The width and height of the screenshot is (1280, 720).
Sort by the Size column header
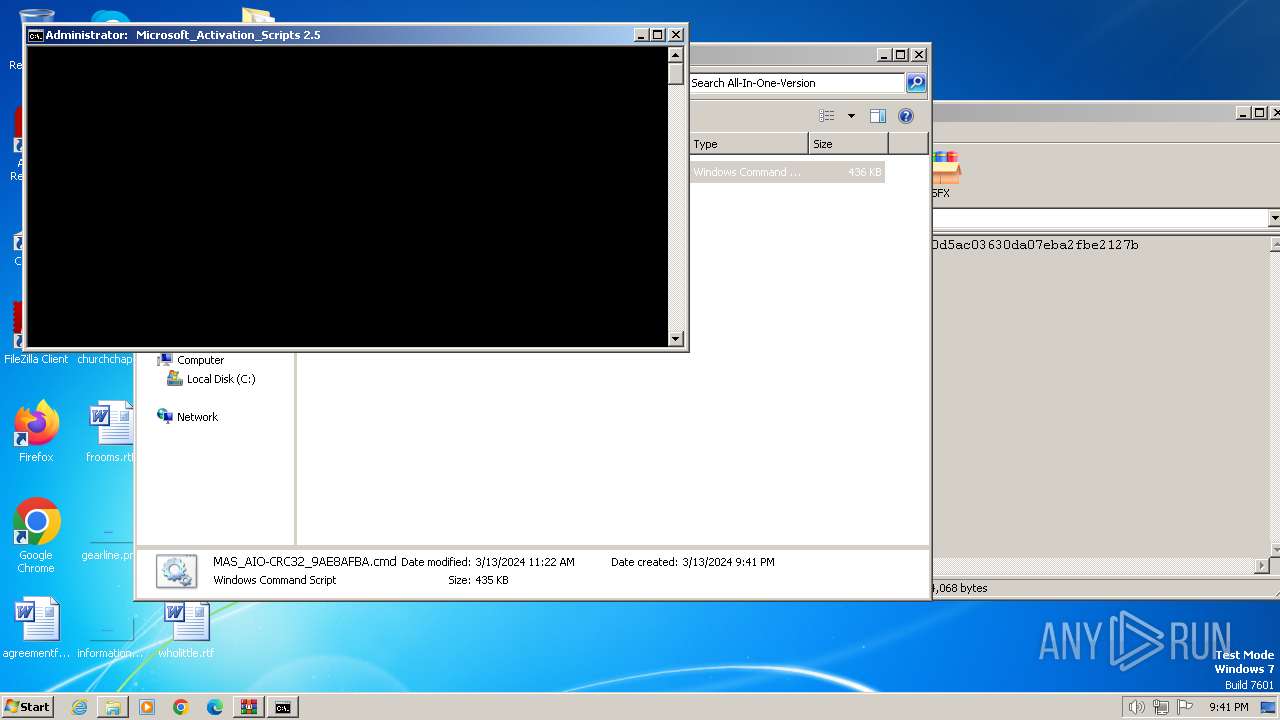click(848, 144)
